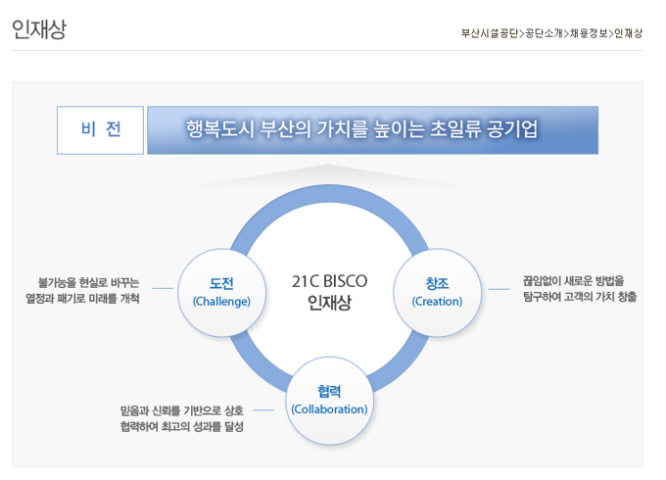
Task: Click the 비전 label box
Action: click(100, 130)
